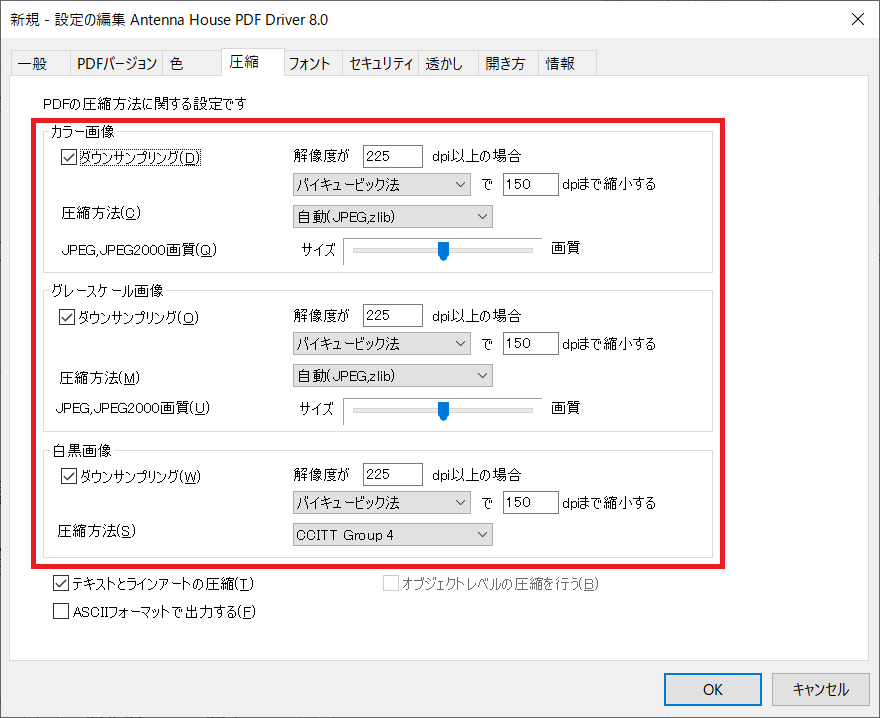The height and width of the screenshot is (718, 880).
Task: Click カラー画像 解像度 225 input field
Action: click(392, 156)
